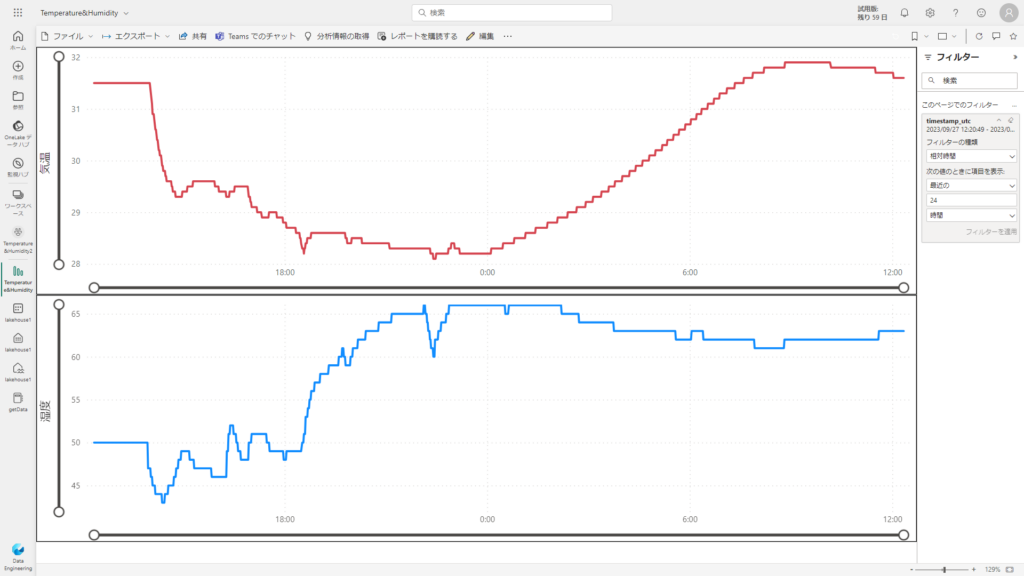The width and height of the screenshot is (1024, 576).
Task: Collapse the timestamp_utc filter card
Action: click(x=998, y=120)
